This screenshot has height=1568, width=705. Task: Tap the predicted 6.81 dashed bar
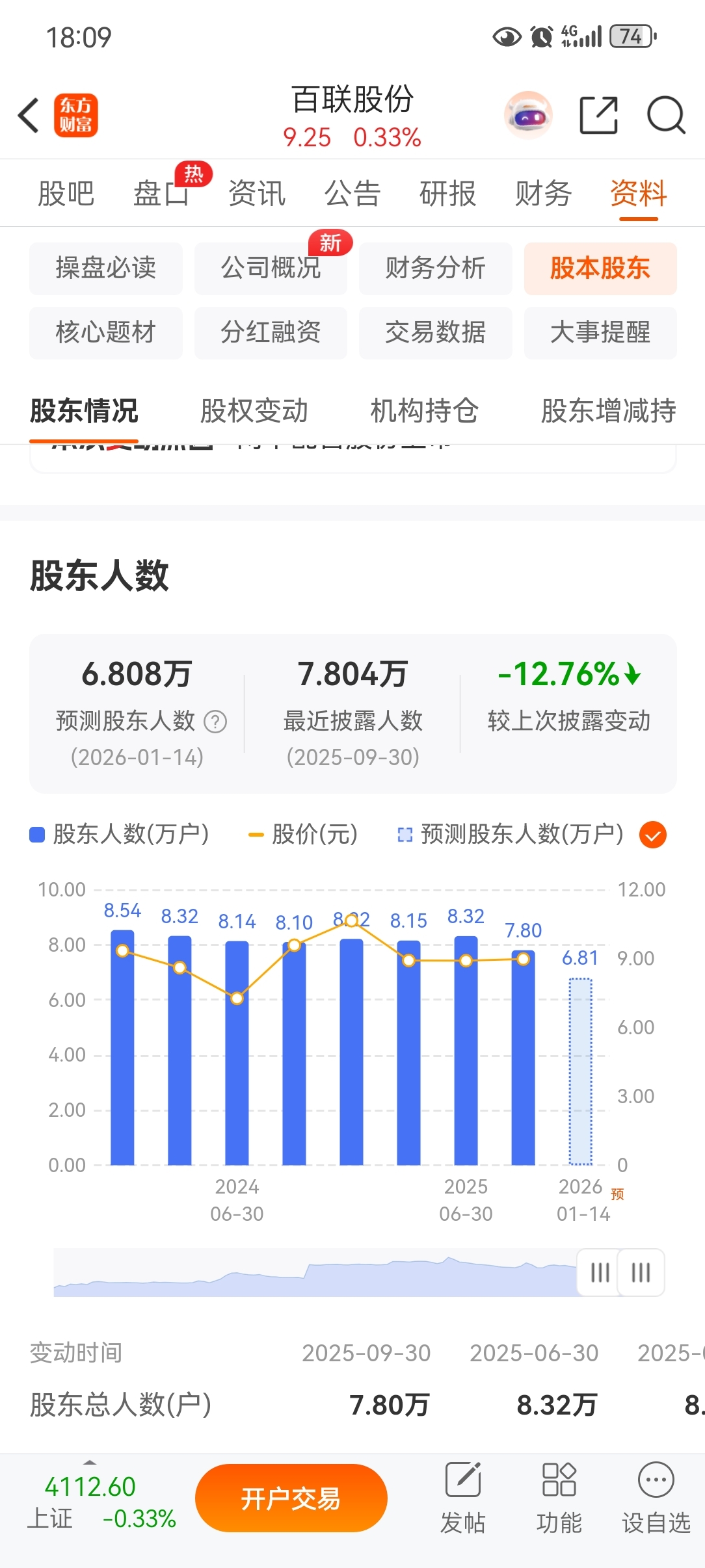pyautogui.click(x=580, y=1071)
